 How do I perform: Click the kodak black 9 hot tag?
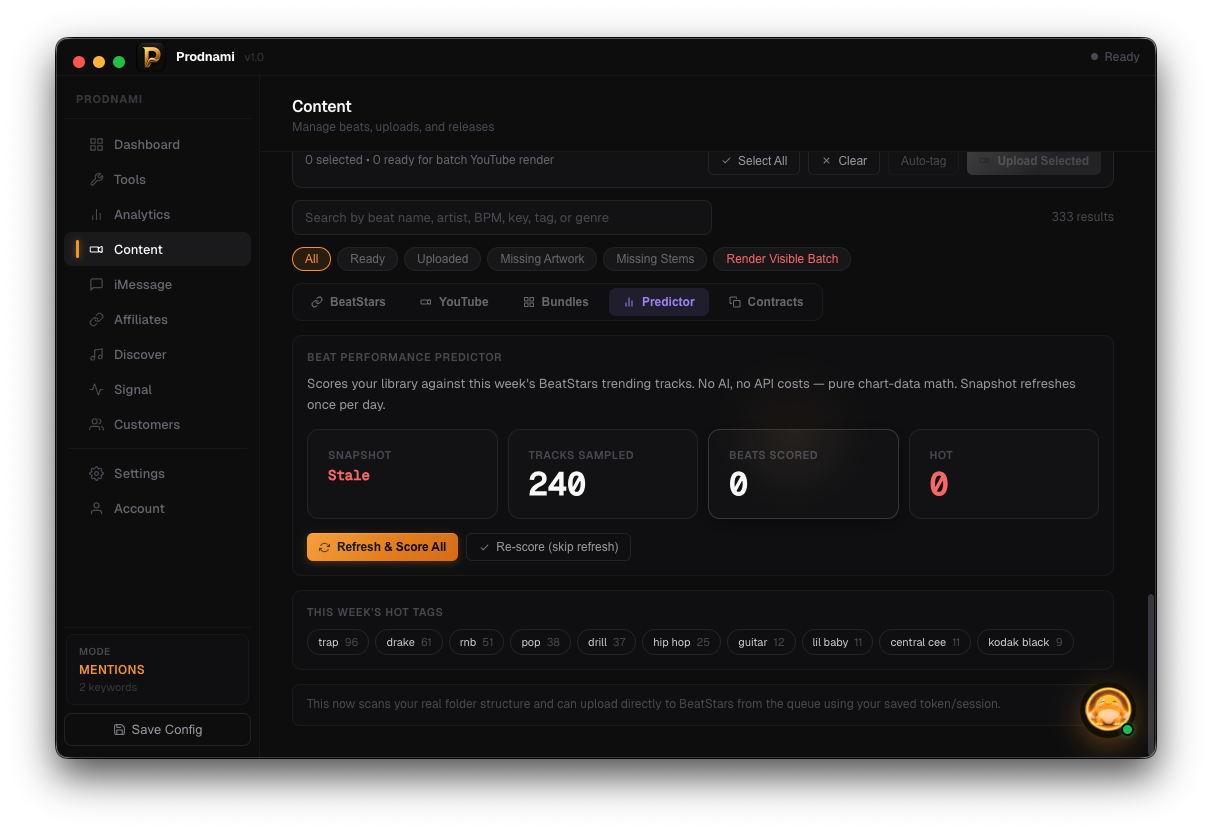(1025, 642)
